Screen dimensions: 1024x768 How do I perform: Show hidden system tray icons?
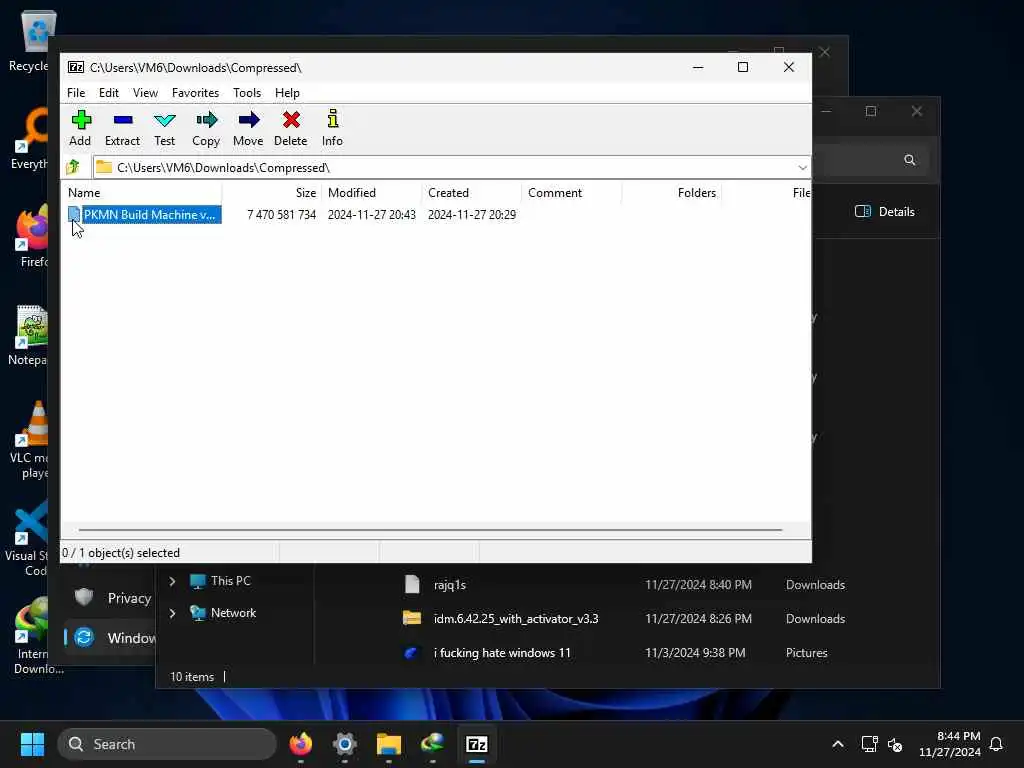tap(837, 744)
